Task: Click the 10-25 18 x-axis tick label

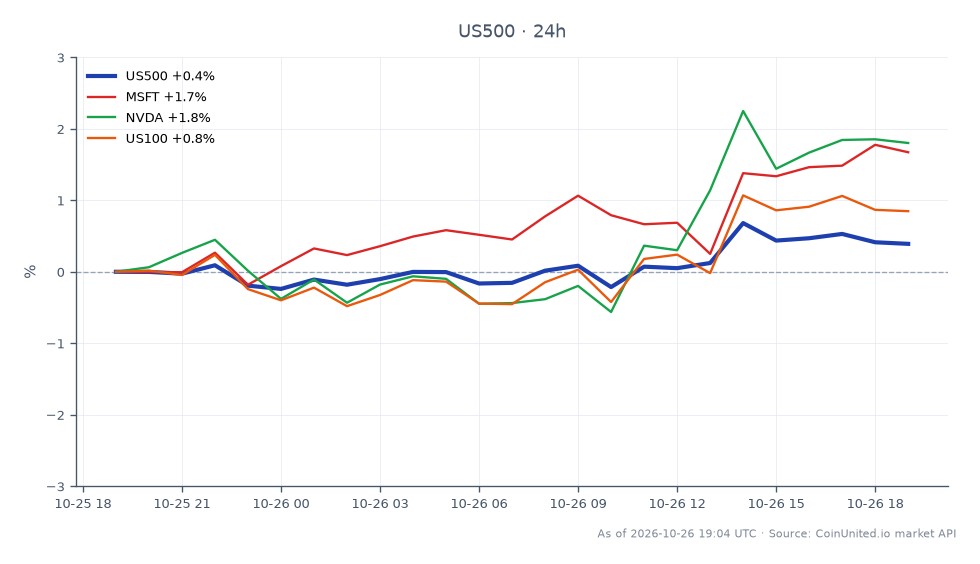Action: 83,503
